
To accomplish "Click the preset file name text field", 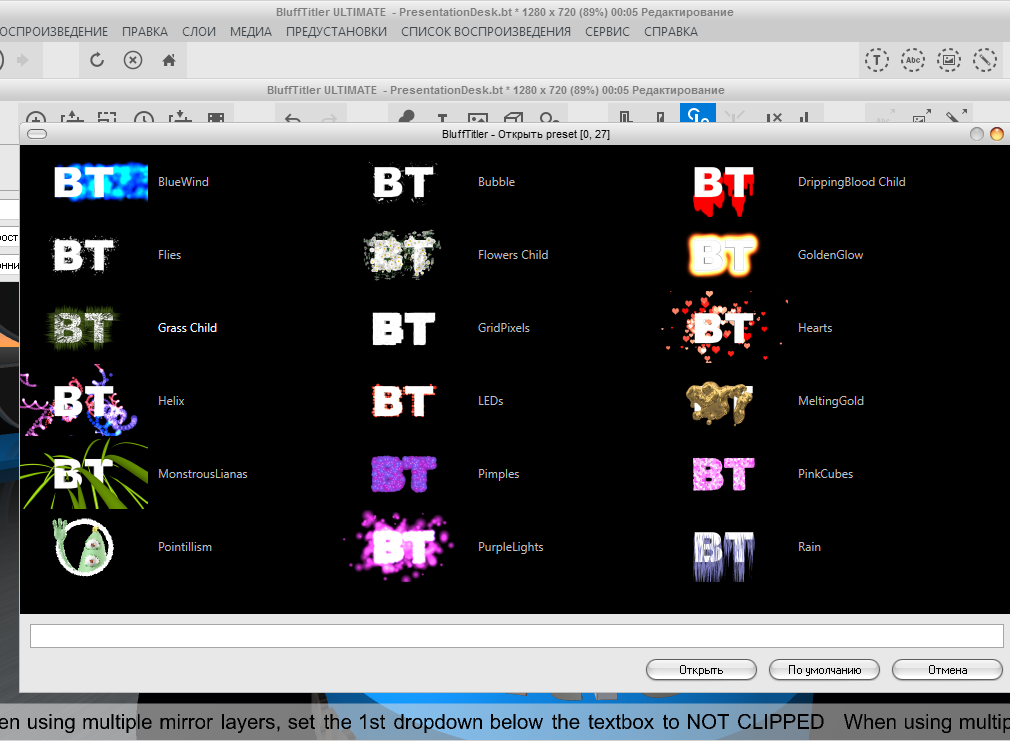I will pyautogui.click(x=517, y=636).
